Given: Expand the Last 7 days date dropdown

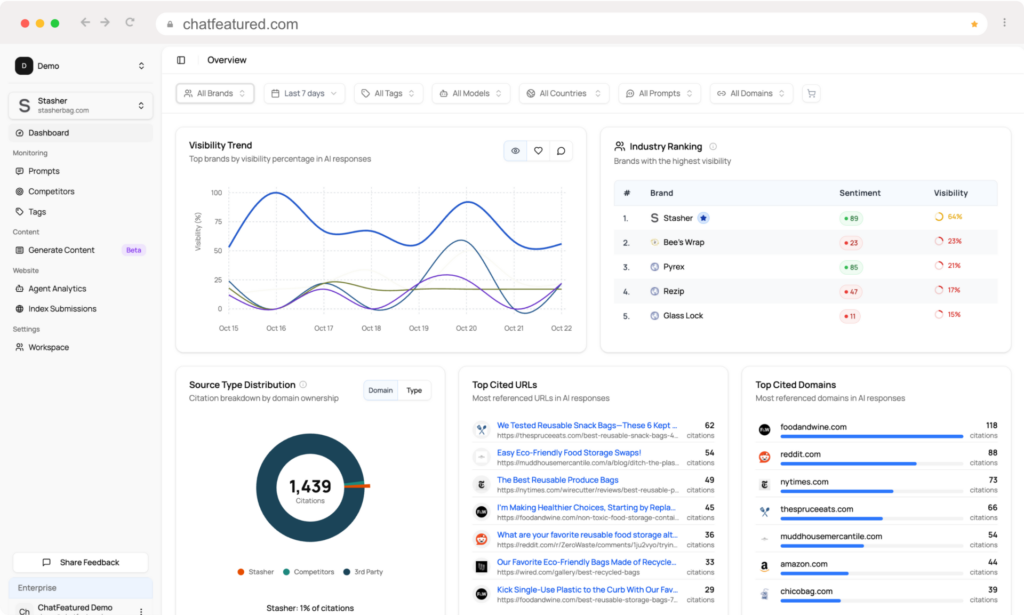Looking at the screenshot, I should pyautogui.click(x=304, y=93).
